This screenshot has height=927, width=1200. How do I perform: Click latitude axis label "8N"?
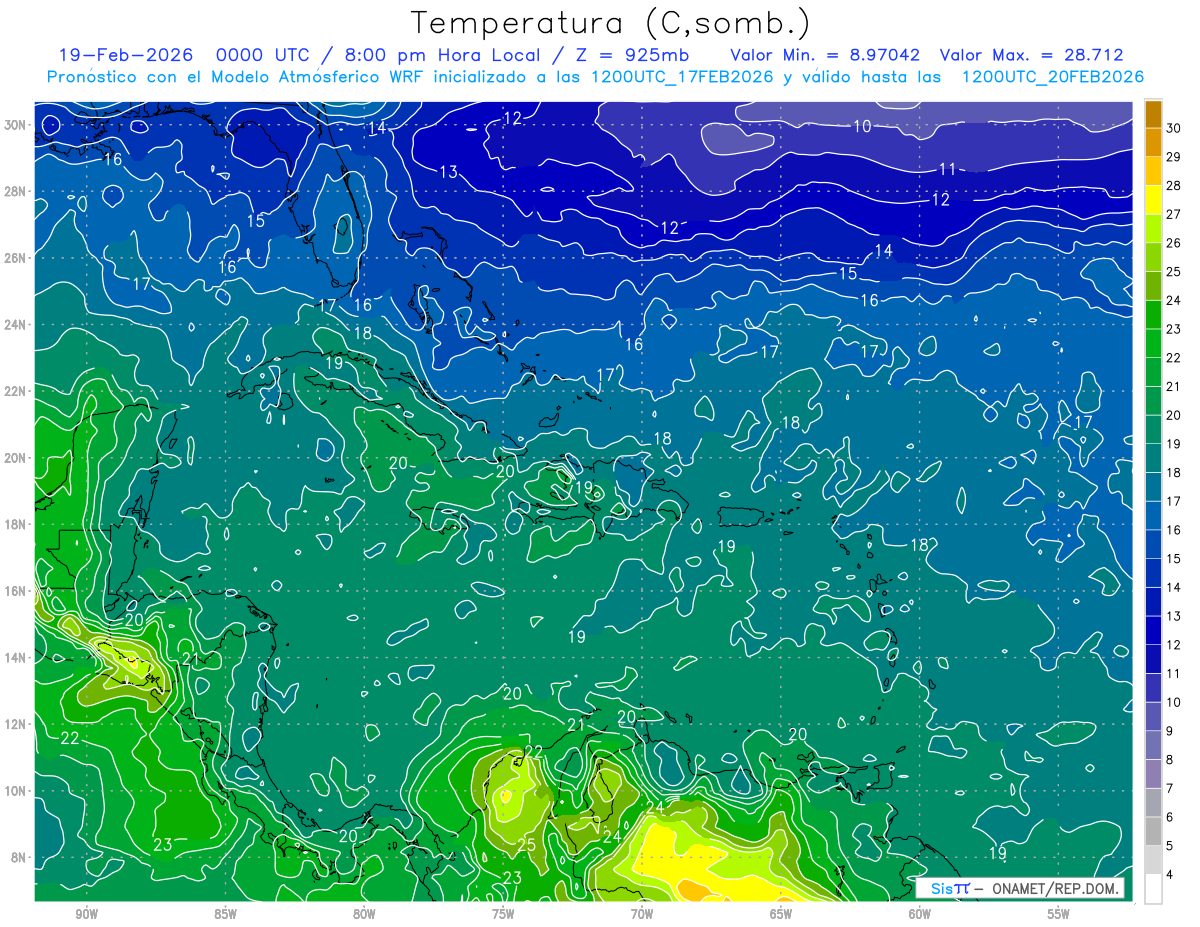pos(19,858)
